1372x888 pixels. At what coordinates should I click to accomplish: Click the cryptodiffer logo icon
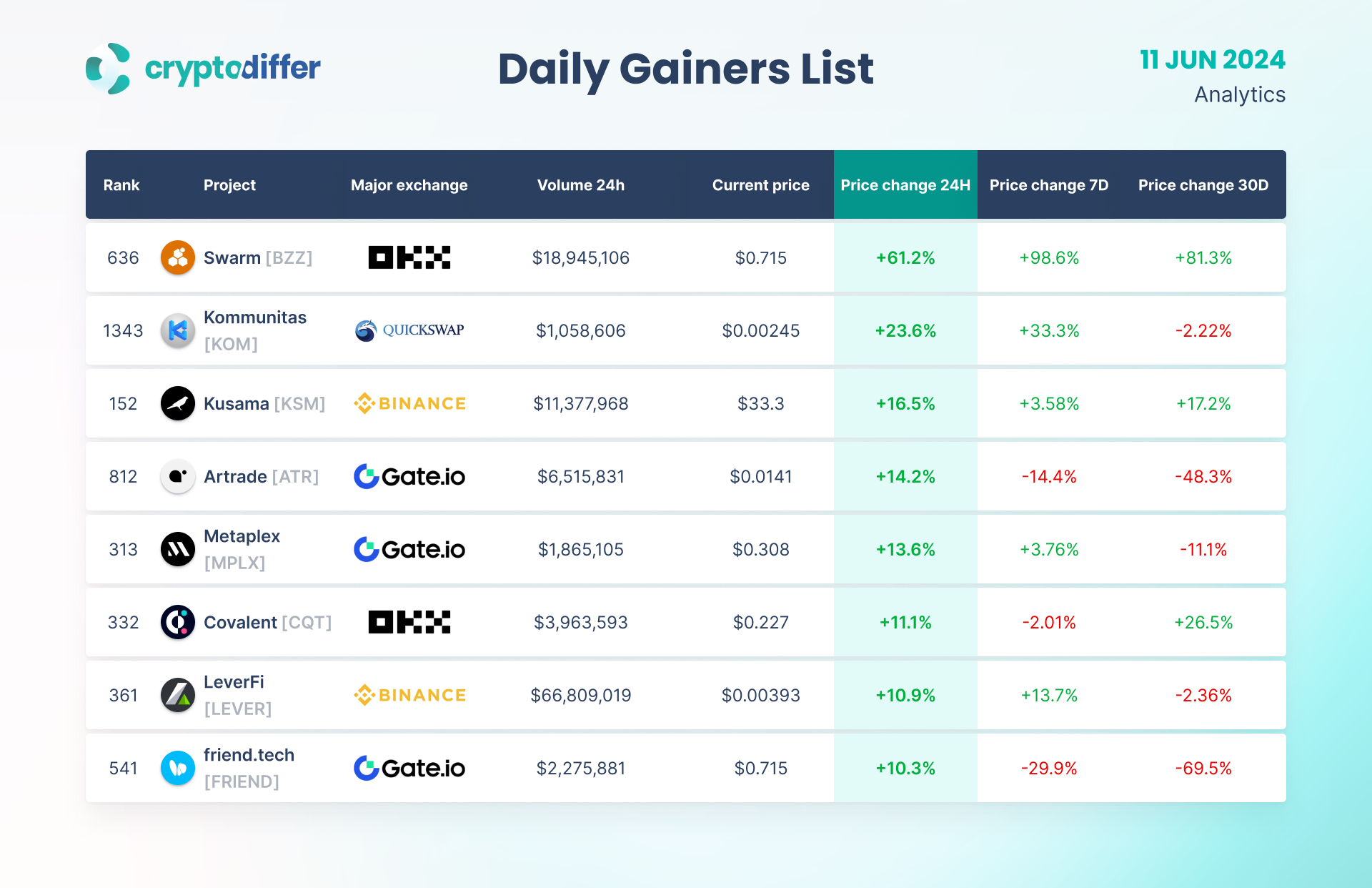(109, 69)
